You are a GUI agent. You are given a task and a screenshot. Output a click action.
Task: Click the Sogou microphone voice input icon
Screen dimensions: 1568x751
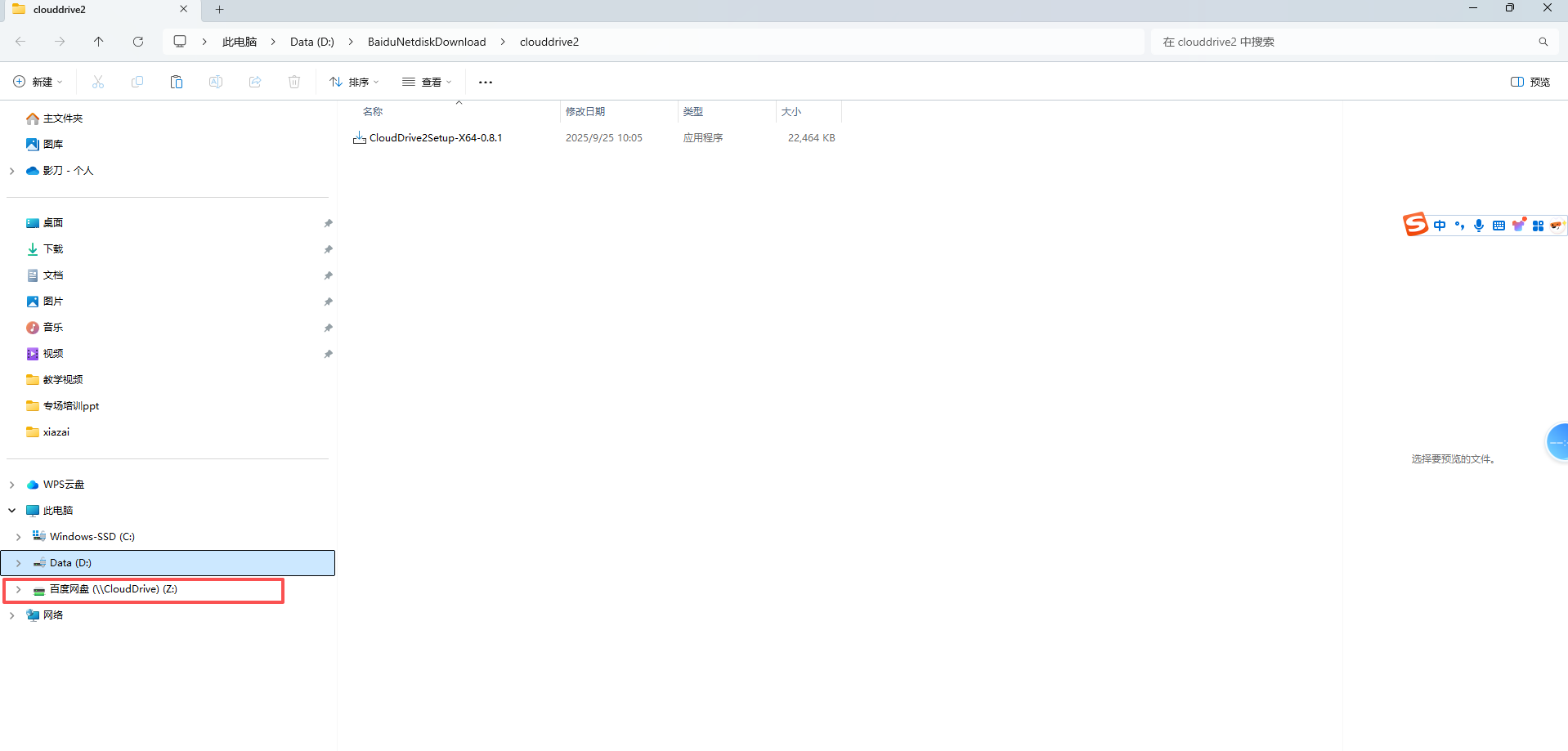tap(1479, 226)
